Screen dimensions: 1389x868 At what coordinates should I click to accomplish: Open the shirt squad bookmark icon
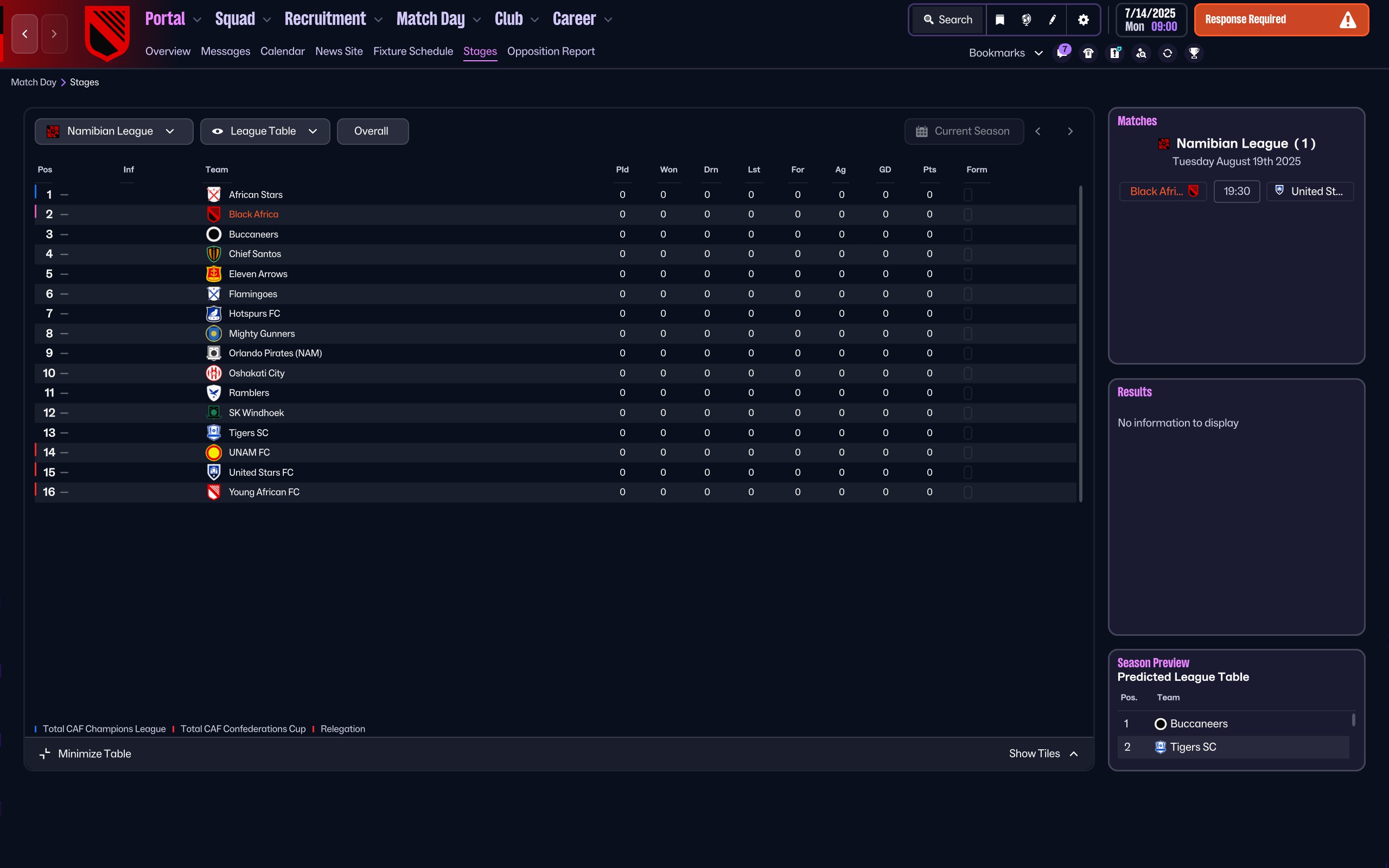(x=1088, y=53)
